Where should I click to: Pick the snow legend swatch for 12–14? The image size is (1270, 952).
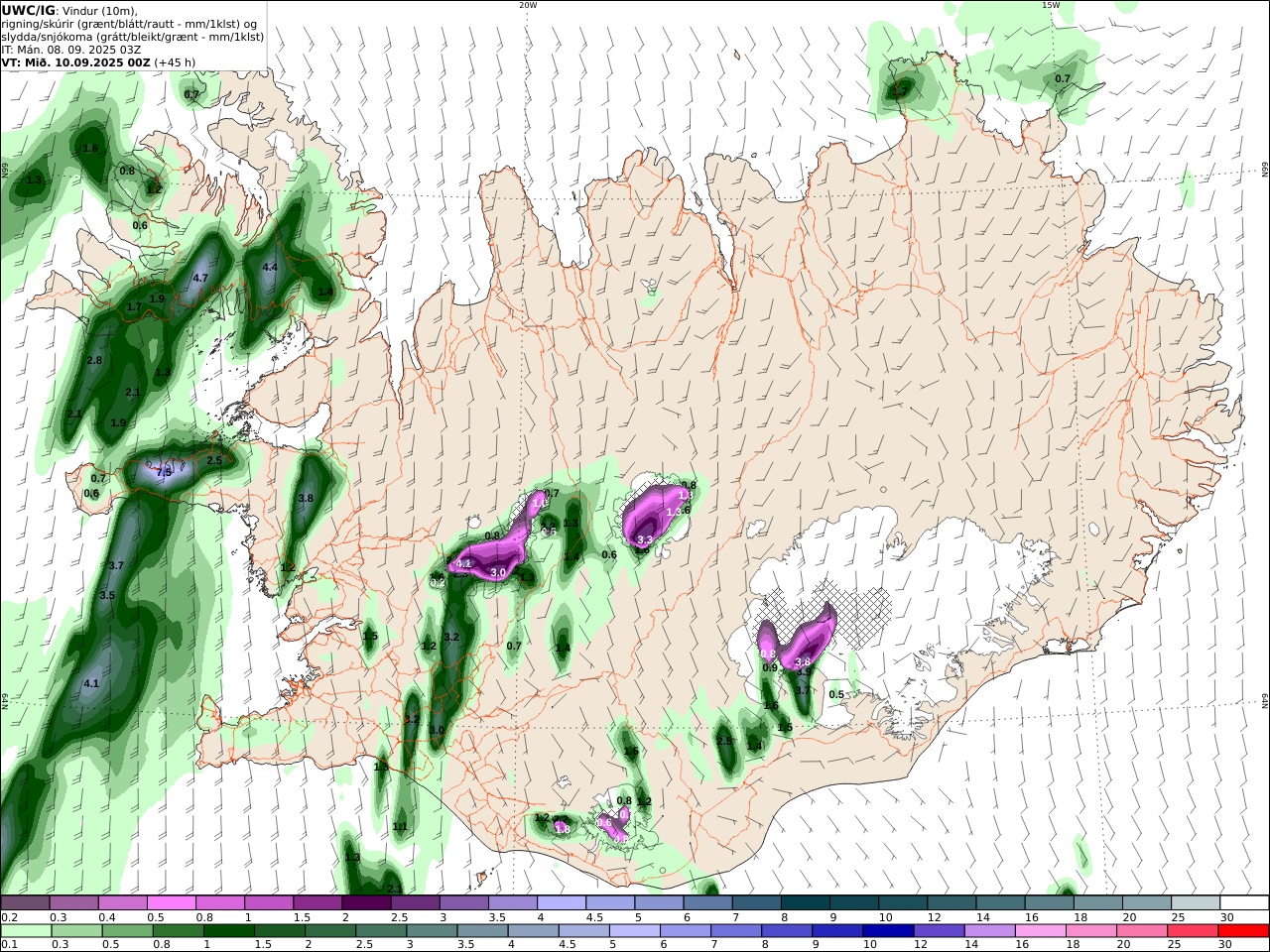coord(952,903)
